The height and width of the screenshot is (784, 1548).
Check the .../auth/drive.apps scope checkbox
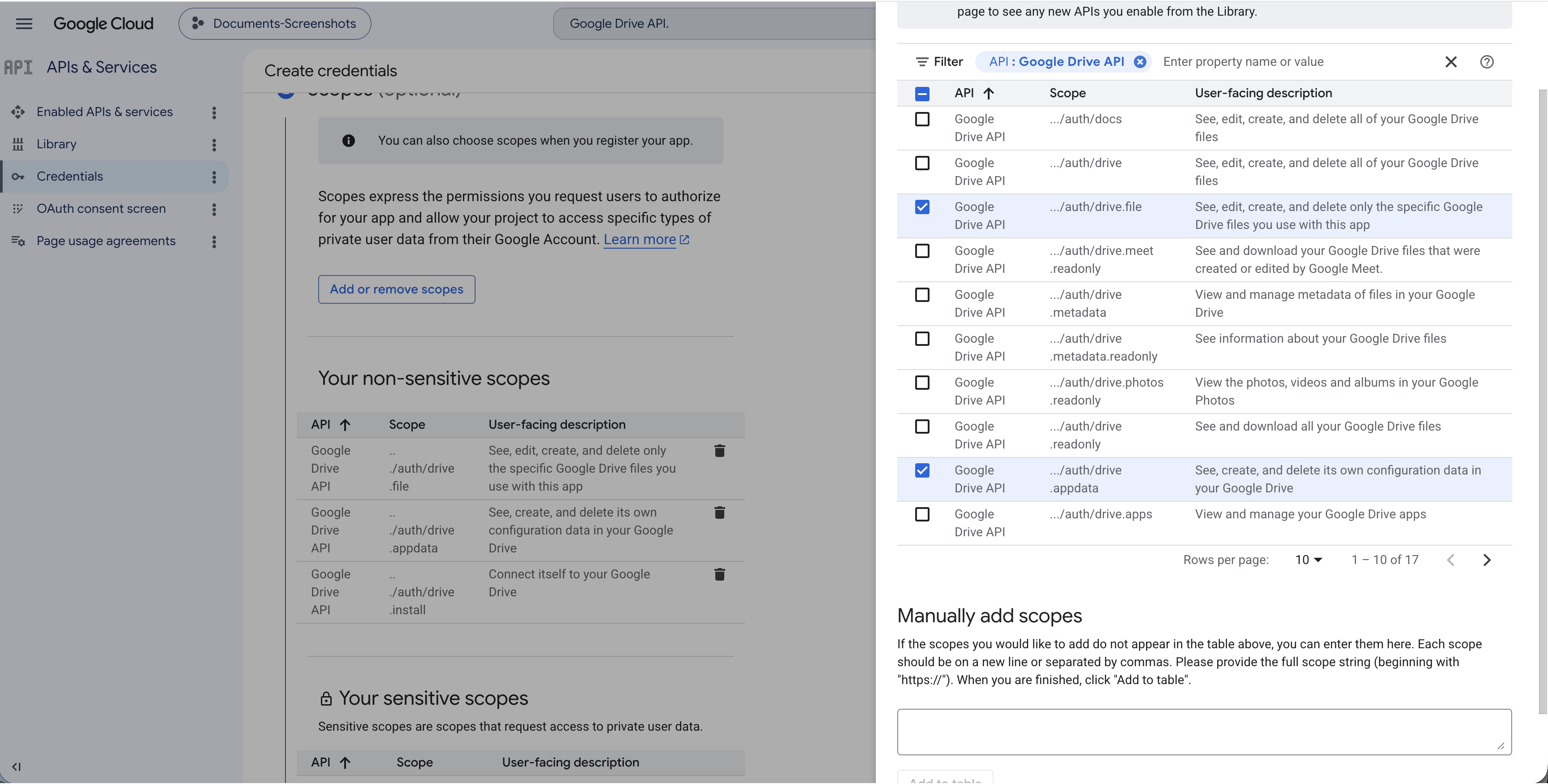[x=922, y=514]
